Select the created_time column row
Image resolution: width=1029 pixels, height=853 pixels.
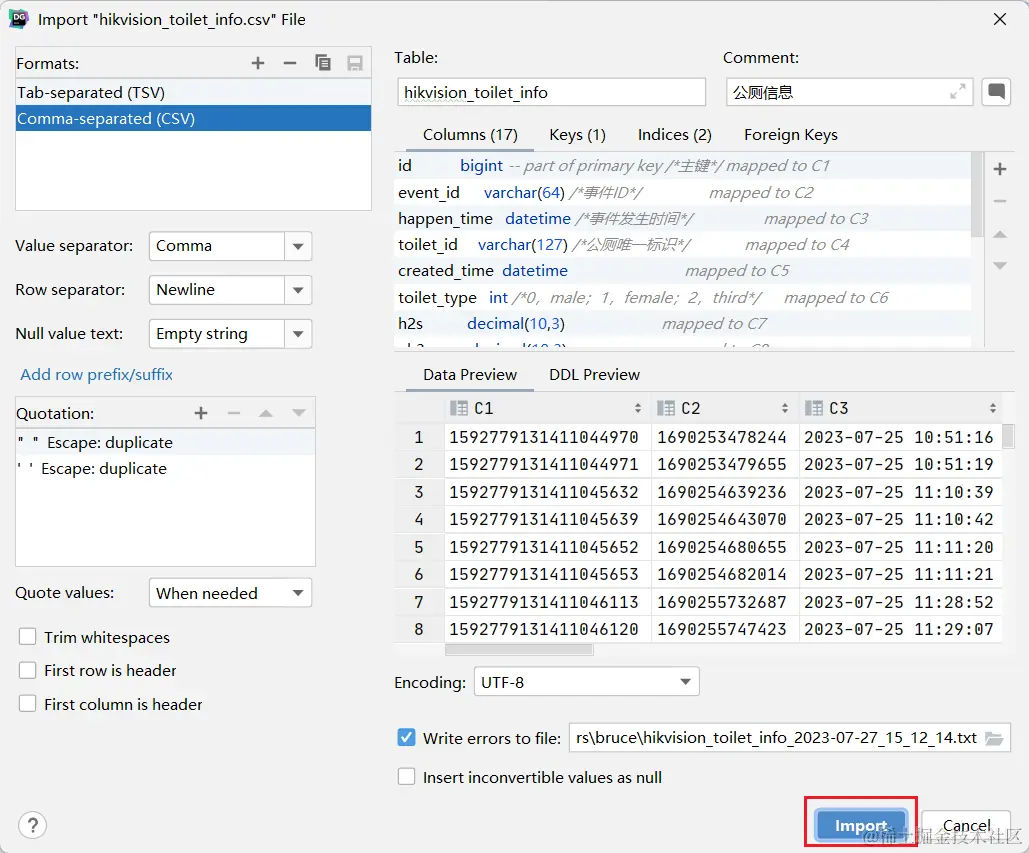[x=682, y=270]
